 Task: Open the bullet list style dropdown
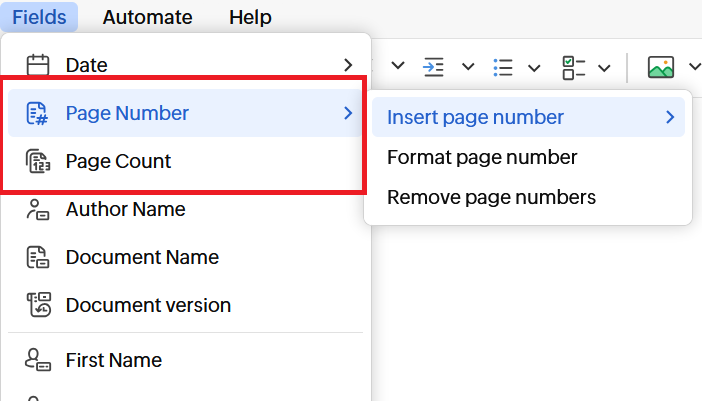point(534,67)
